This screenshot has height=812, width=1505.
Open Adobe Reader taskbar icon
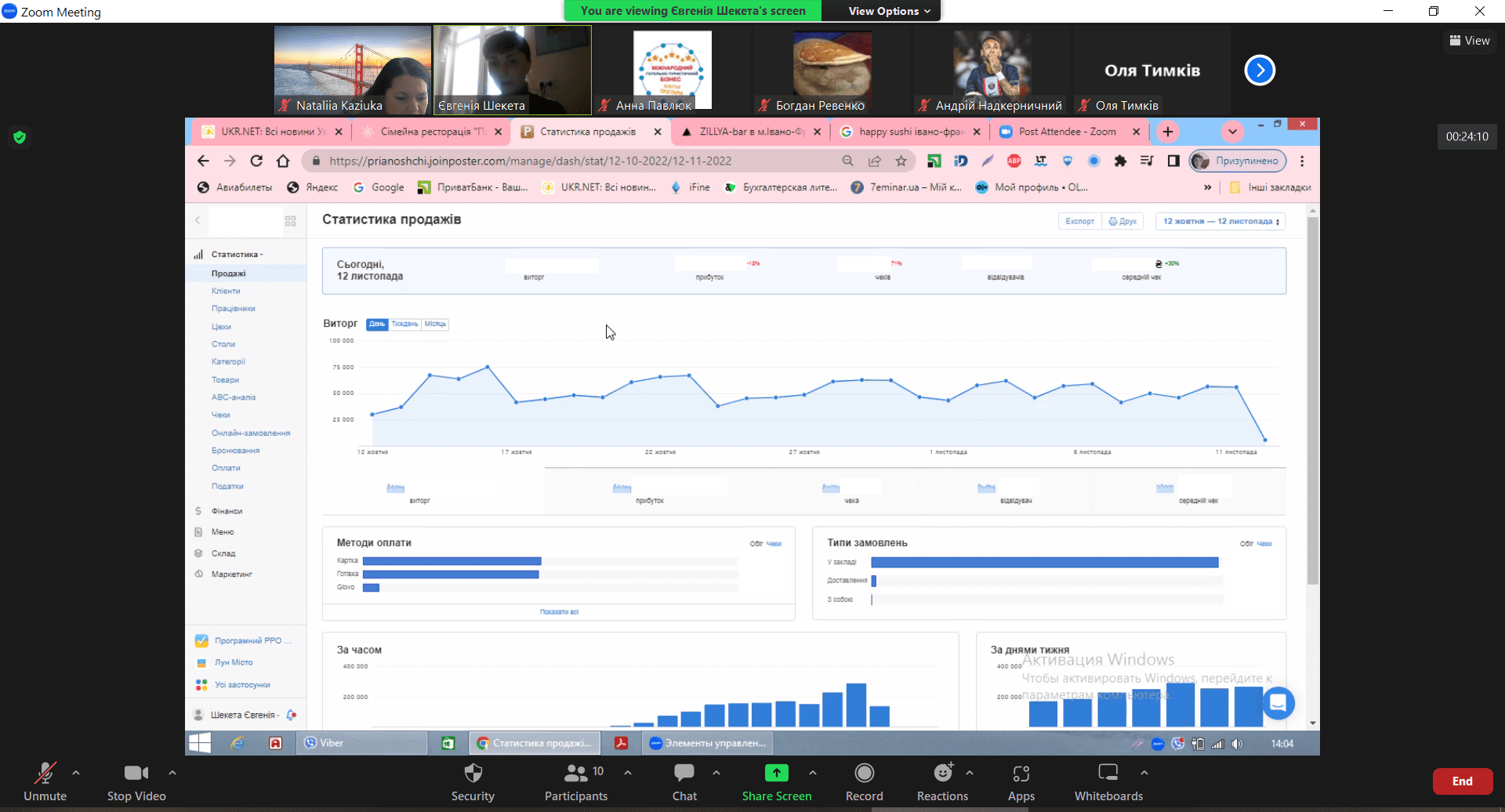tap(622, 743)
